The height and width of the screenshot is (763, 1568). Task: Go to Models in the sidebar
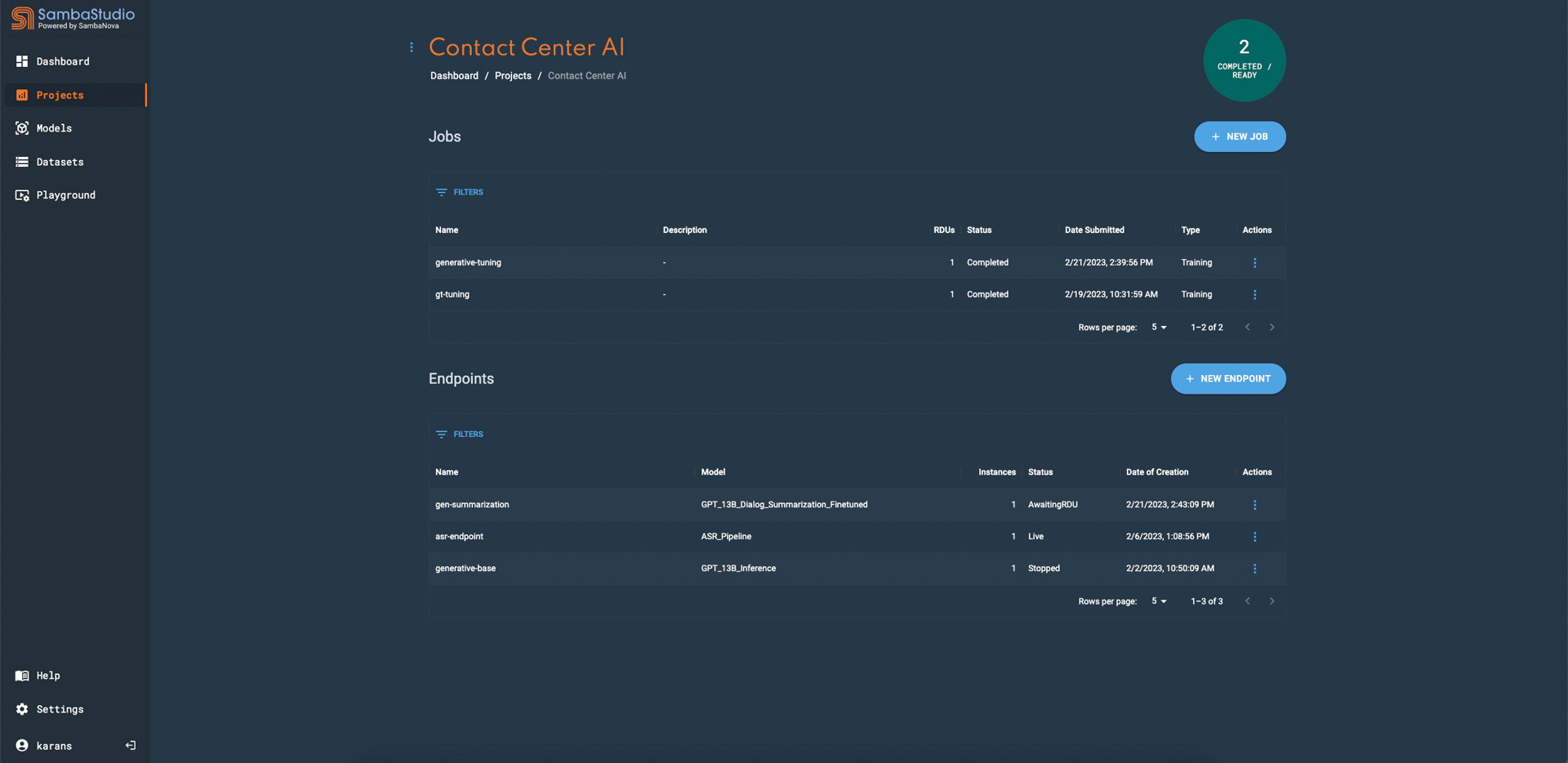click(x=54, y=128)
